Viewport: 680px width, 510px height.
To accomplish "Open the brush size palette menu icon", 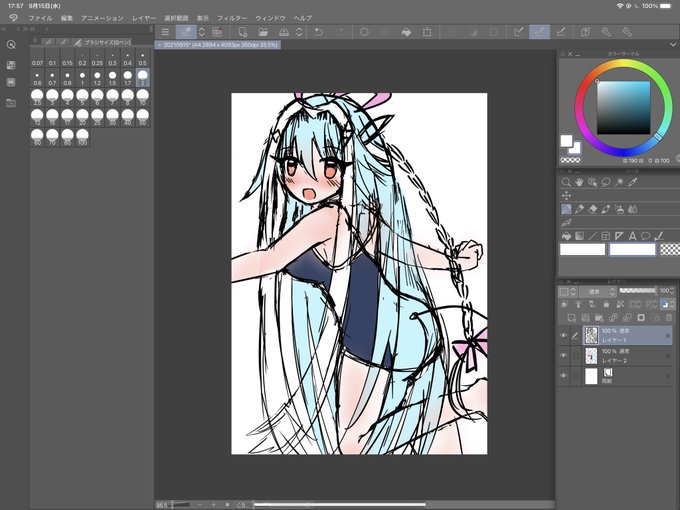I will [x=36, y=41].
